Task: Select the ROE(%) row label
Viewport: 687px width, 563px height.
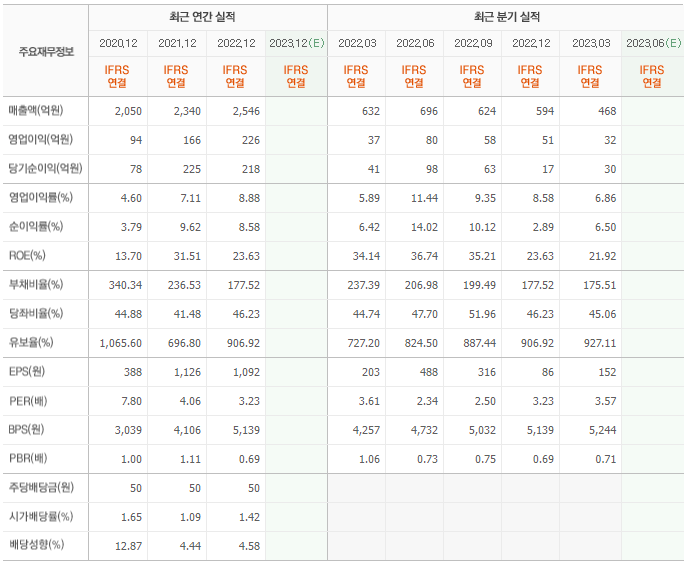Action: click(27, 255)
